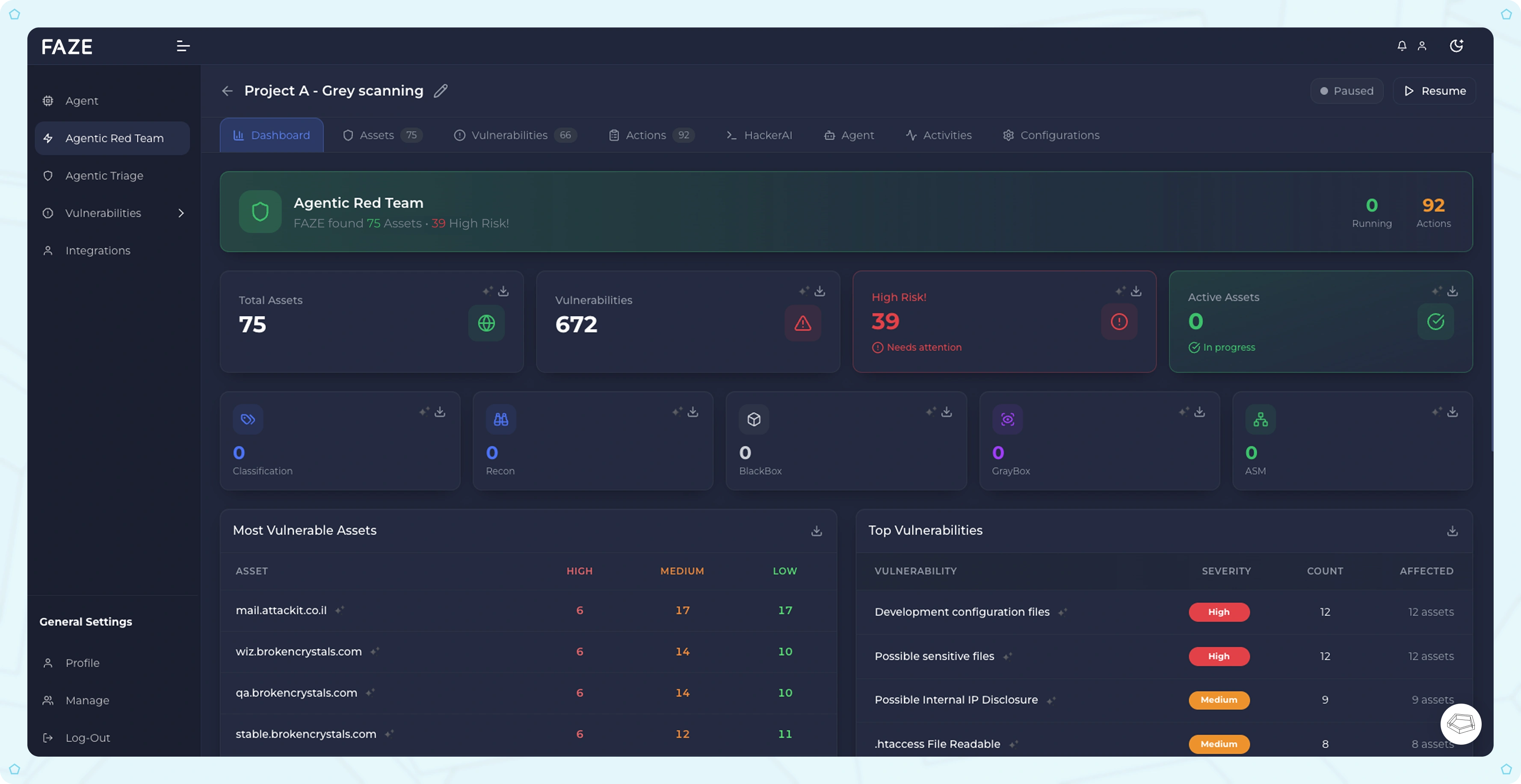1521x784 pixels.
Task: Click AI sparkle next to mail.attackit.co.il
Action: pos(340,610)
